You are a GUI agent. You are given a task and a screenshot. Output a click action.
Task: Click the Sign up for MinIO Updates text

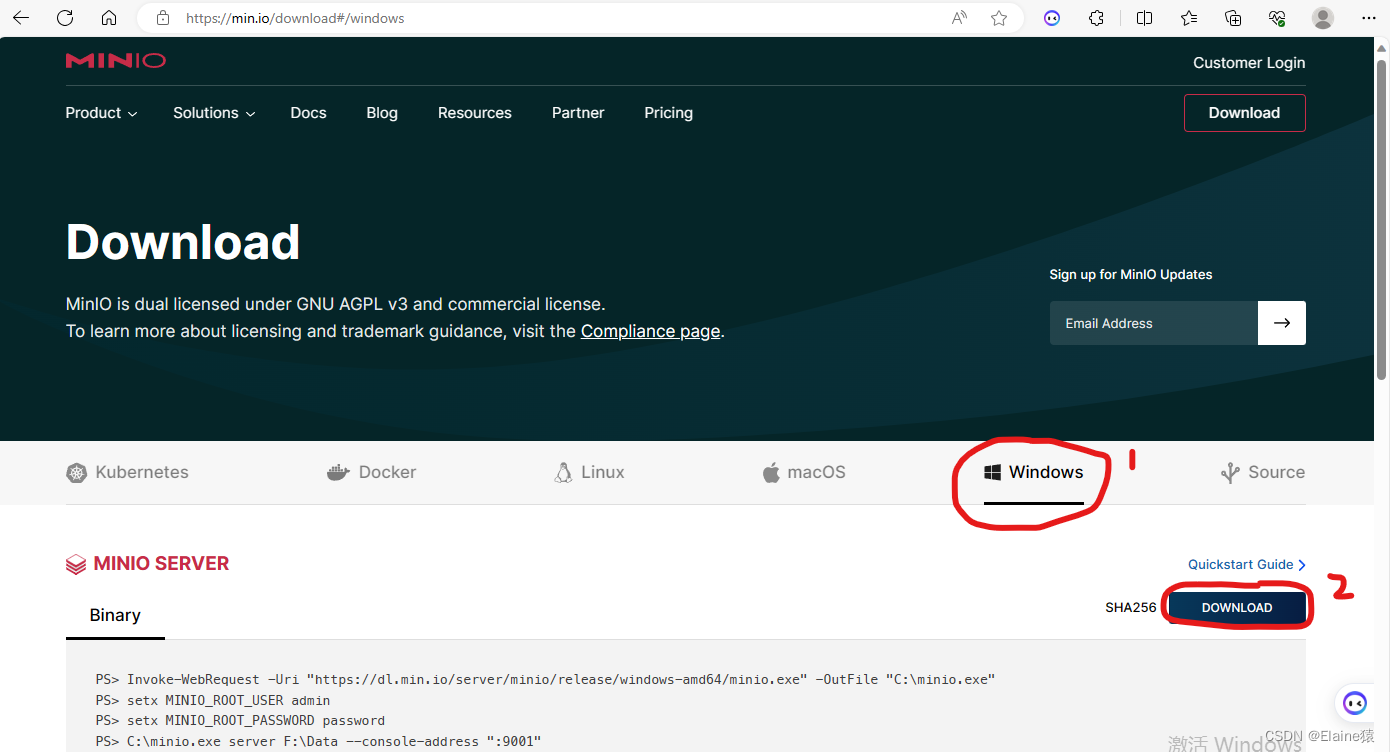[1131, 274]
